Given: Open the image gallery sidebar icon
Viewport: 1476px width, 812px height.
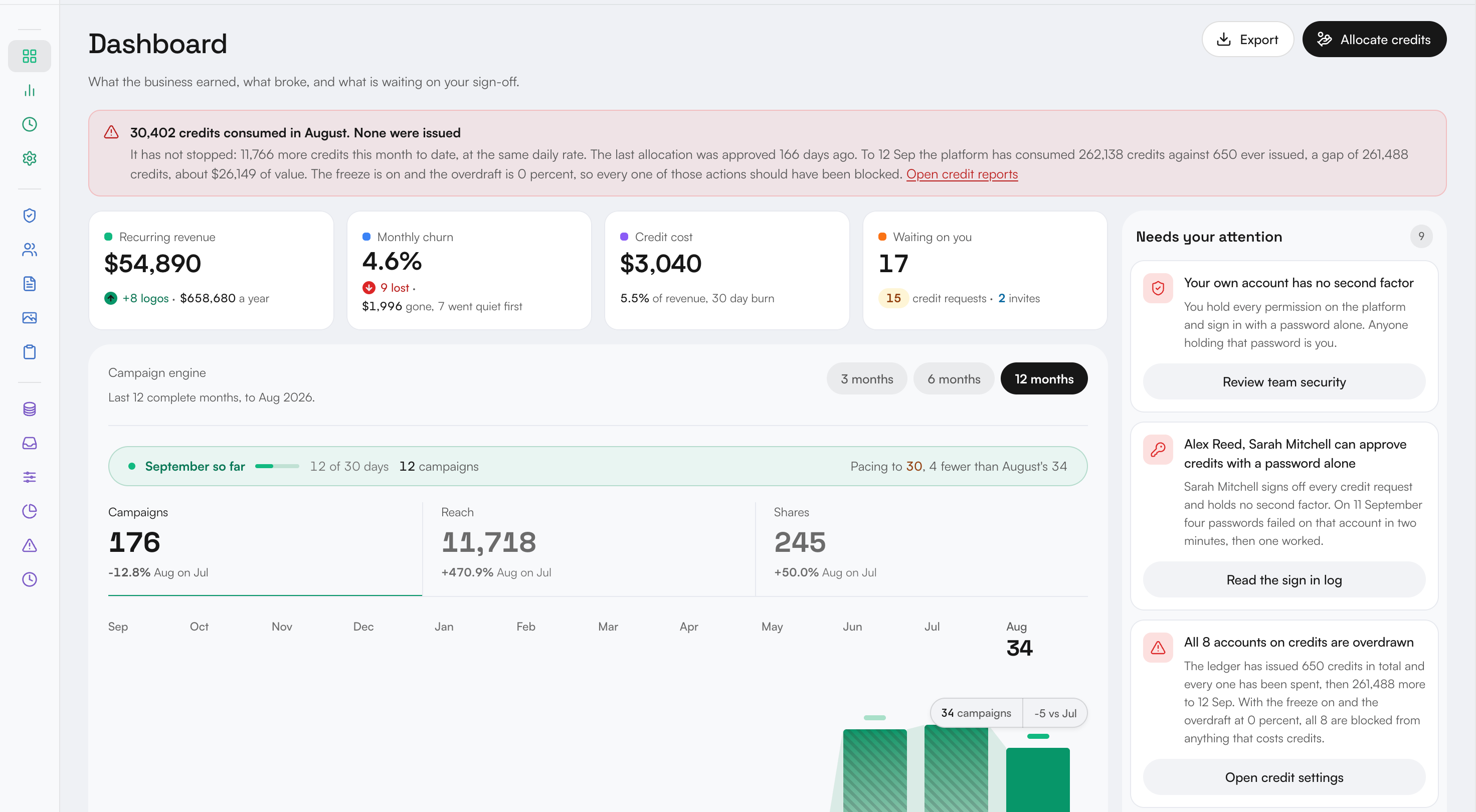Looking at the screenshot, I should [x=29, y=318].
